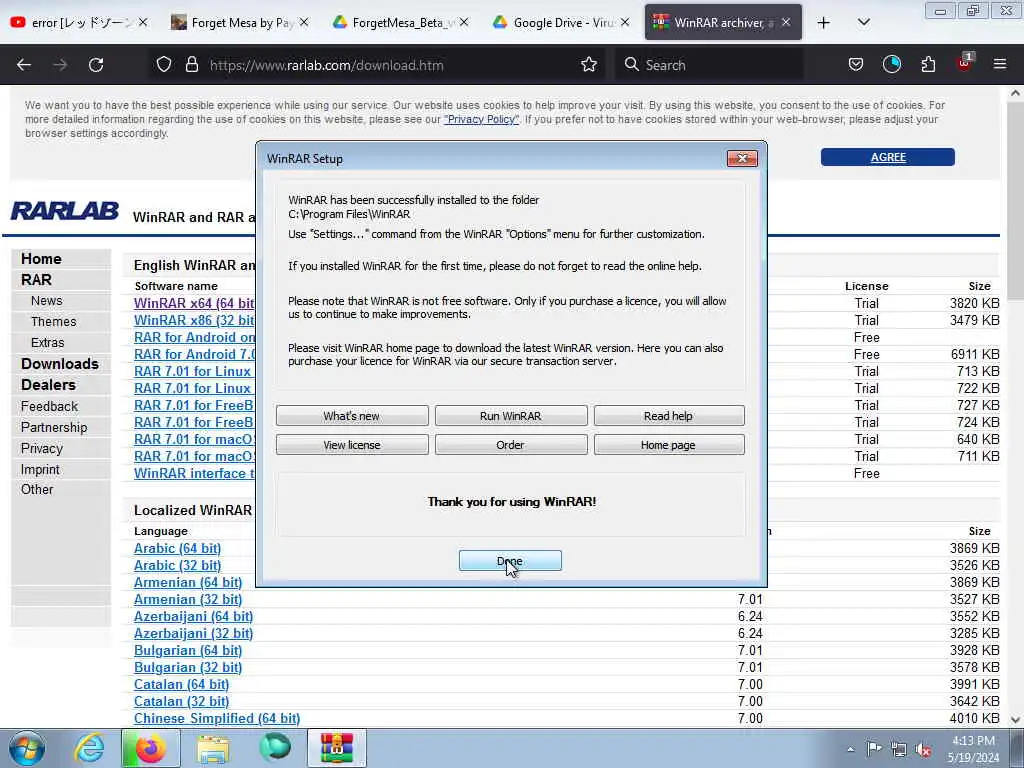
Task: Expand the list all tabs chevron
Action: tap(864, 23)
